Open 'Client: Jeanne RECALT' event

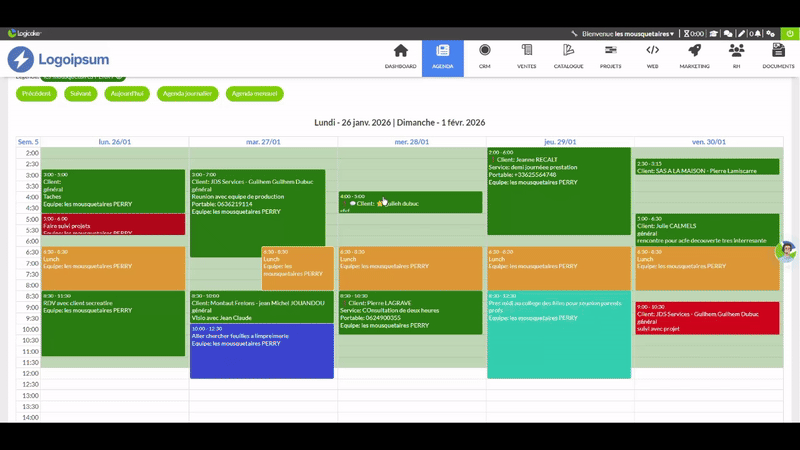559,191
